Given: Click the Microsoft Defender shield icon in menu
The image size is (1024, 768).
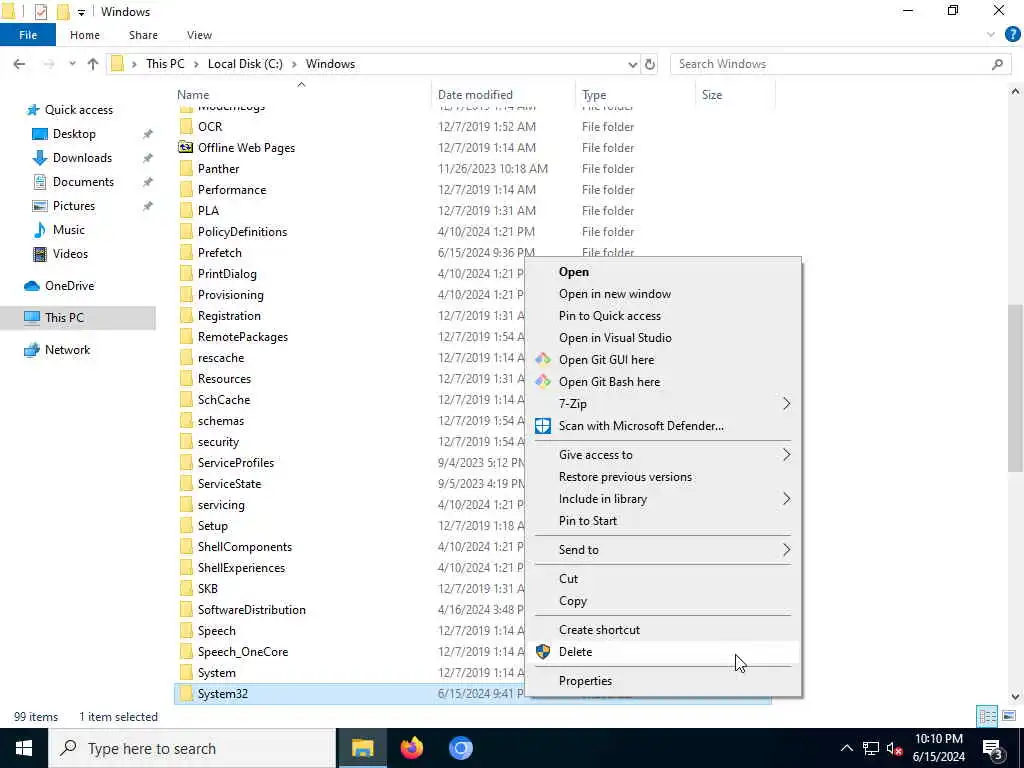Looking at the screenshot, I should pyautogui.click(x=543, y=426).
